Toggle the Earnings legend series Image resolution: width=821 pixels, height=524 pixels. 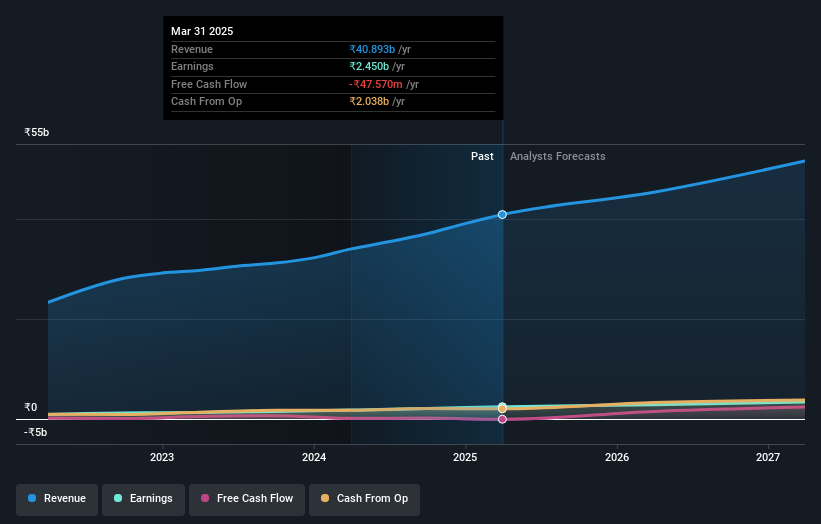(143, 499)
